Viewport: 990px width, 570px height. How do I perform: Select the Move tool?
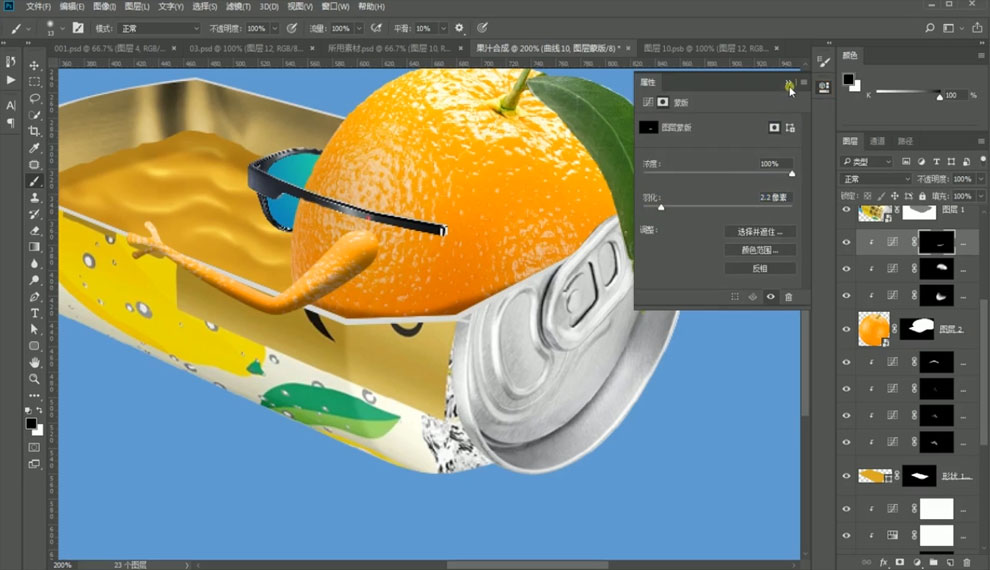click(x=34, y=65)
